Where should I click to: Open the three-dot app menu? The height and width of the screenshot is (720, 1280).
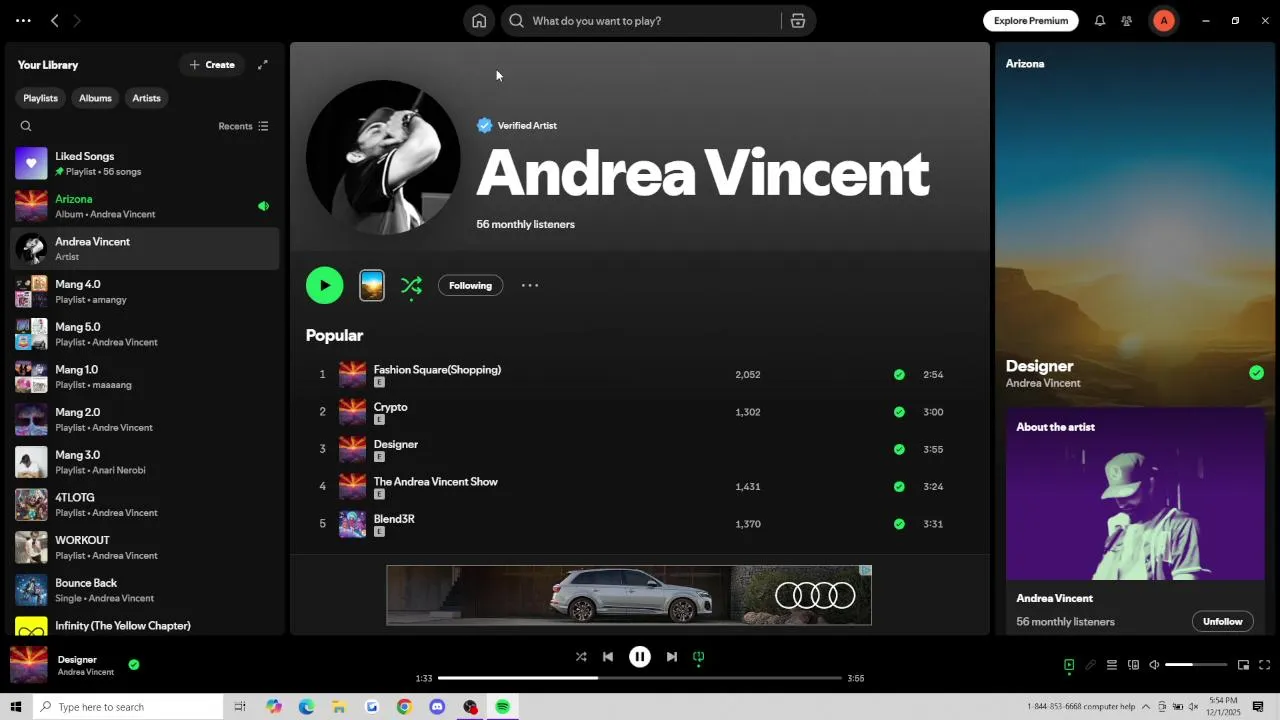23,20
